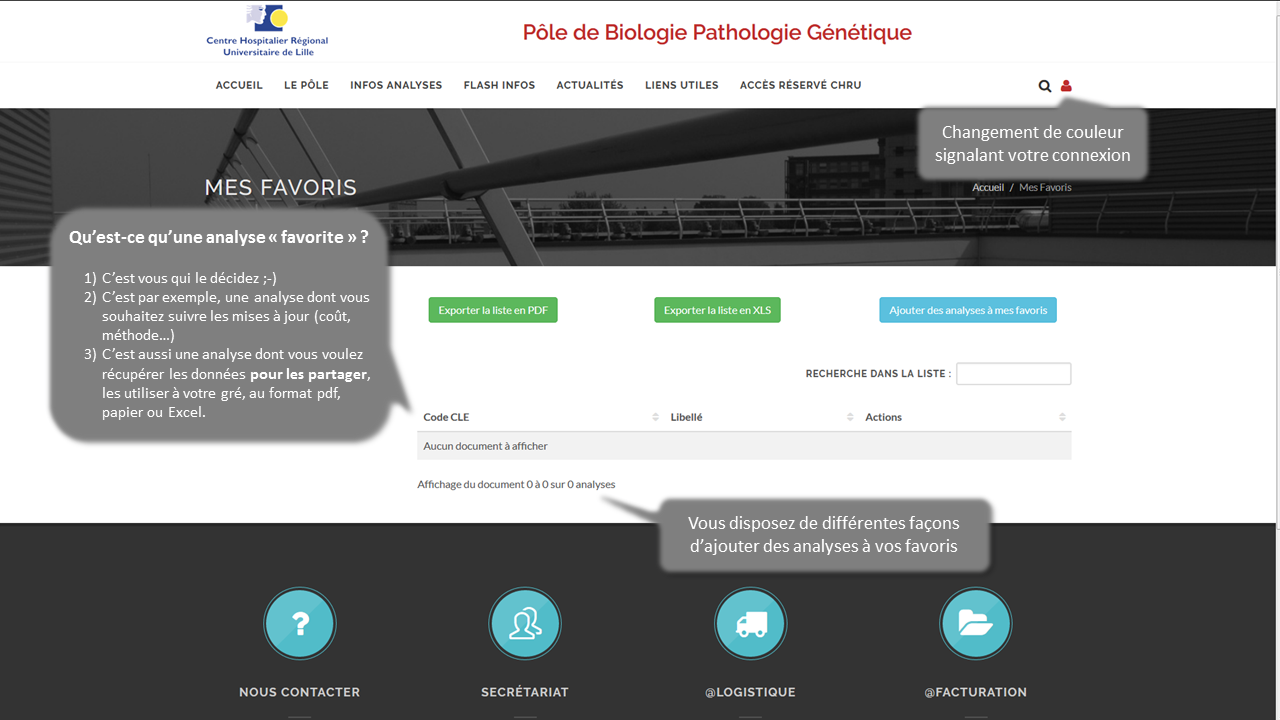Focus the Recherche dans la liste field
The height and width of the screenshot is (720, 1280).
(1013, 374)
